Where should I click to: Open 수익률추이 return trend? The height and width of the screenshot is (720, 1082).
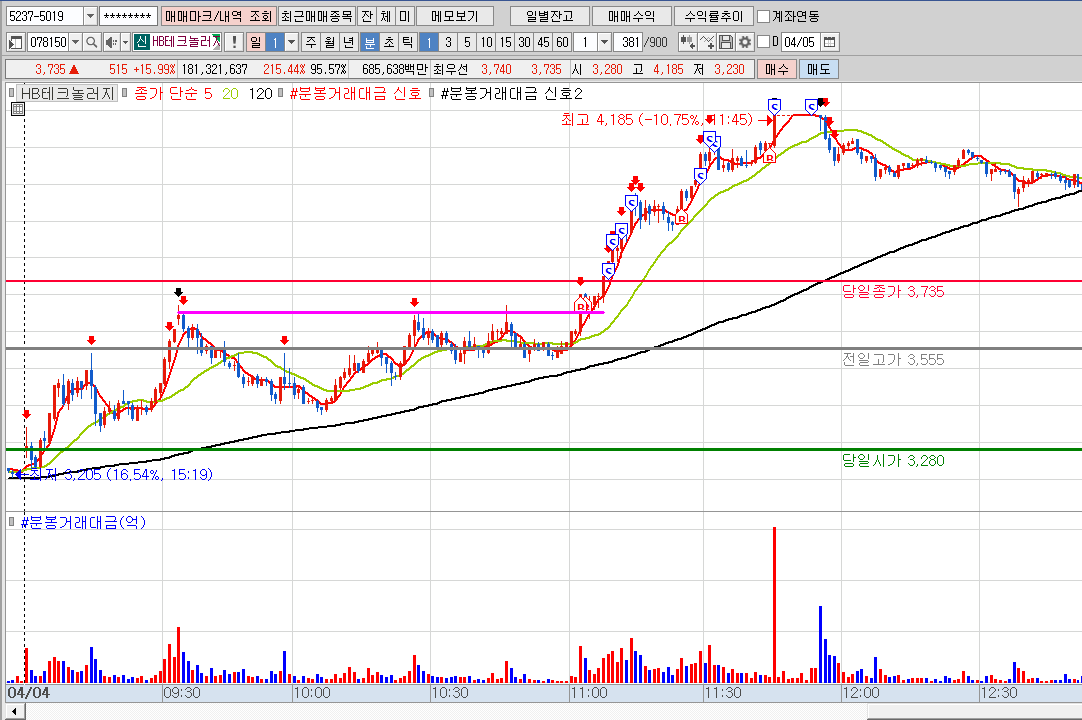click(714, 16)
